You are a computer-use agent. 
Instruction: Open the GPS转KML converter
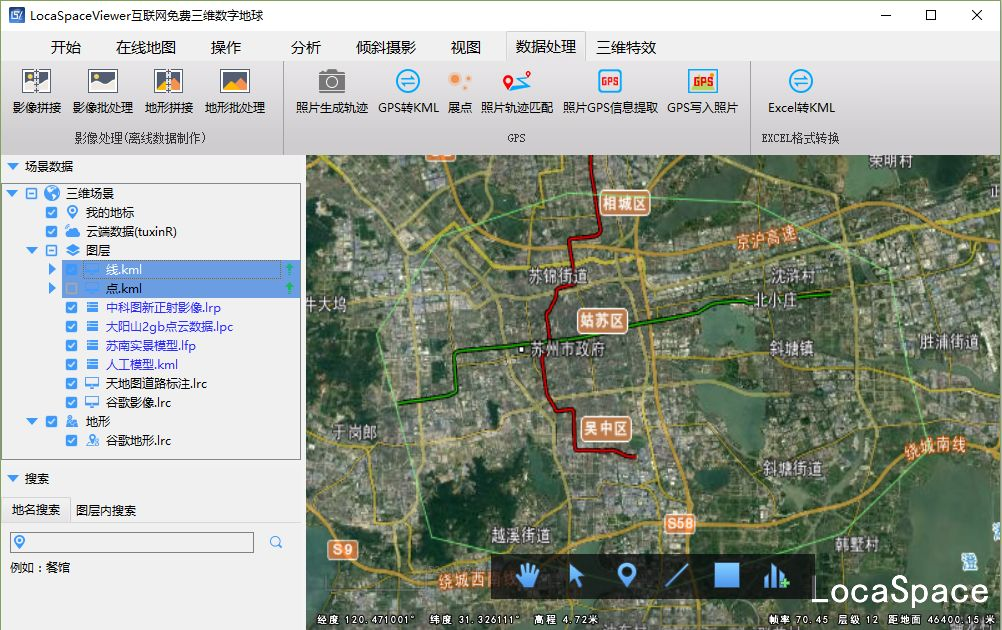click(408, 91)
